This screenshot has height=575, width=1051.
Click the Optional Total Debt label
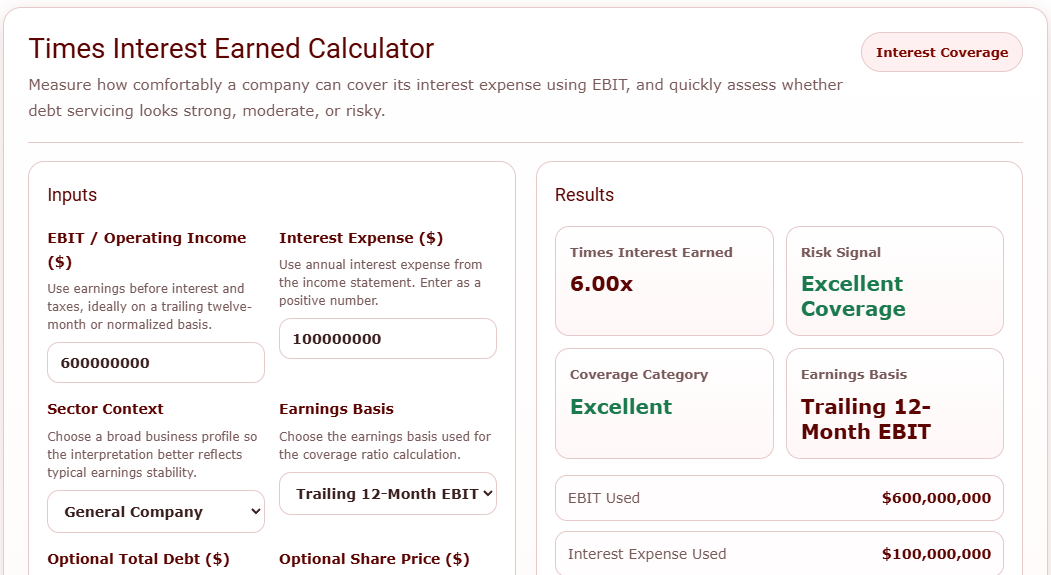pos(138,559)
